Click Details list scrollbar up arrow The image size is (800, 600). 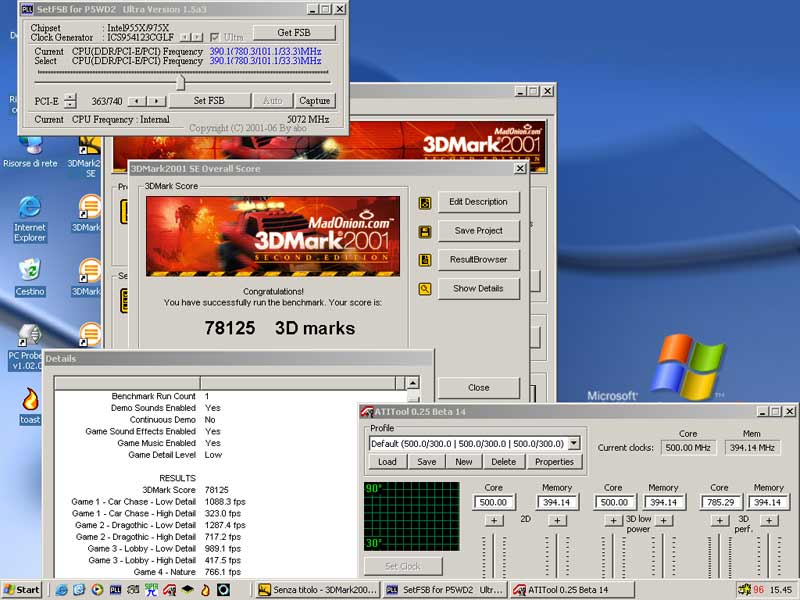tap(413, 383)
